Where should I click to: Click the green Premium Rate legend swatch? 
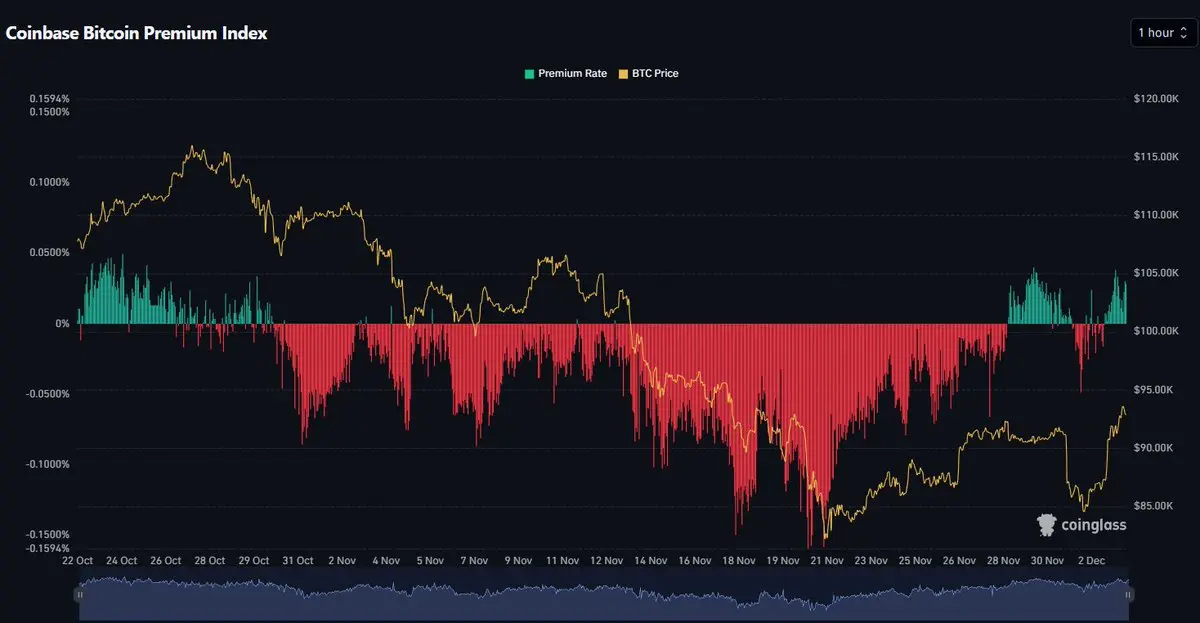click(529, 73)
